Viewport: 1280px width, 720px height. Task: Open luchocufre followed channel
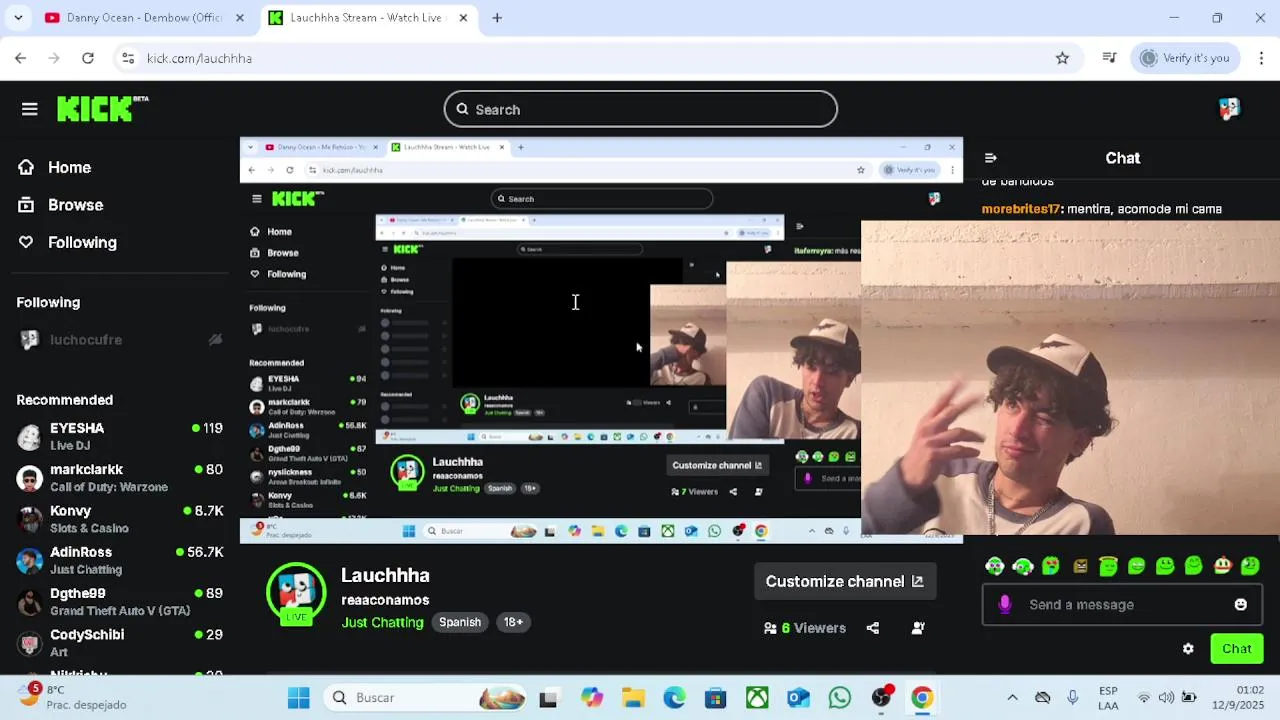point(119,340)
